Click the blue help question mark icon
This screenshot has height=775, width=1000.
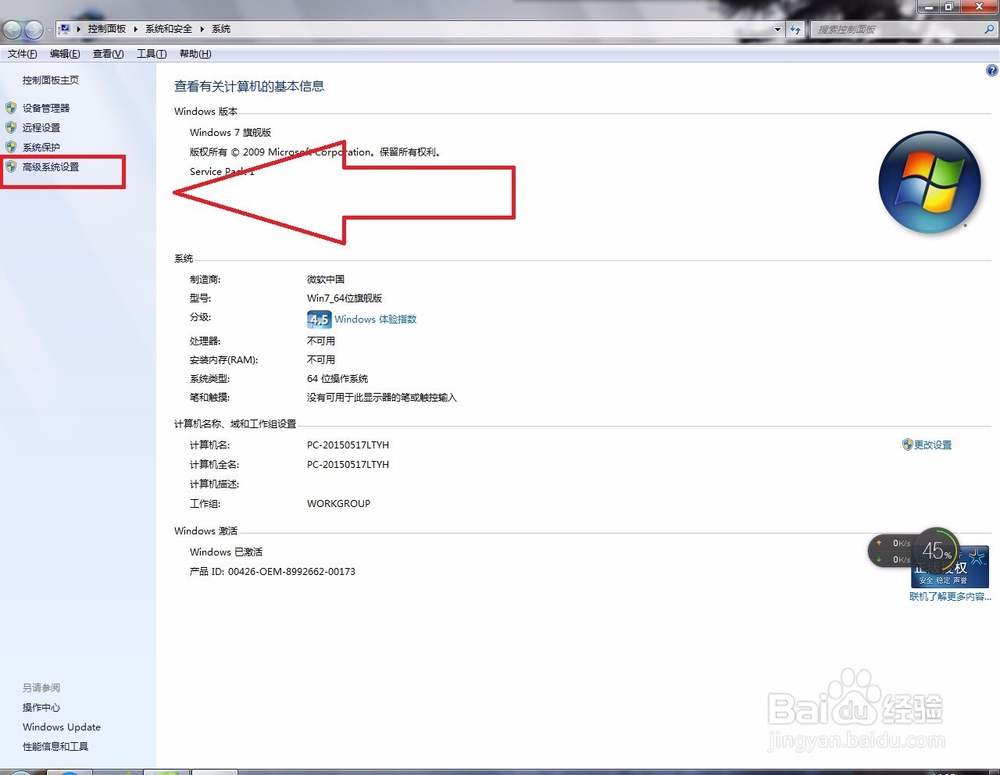point(992,70)
